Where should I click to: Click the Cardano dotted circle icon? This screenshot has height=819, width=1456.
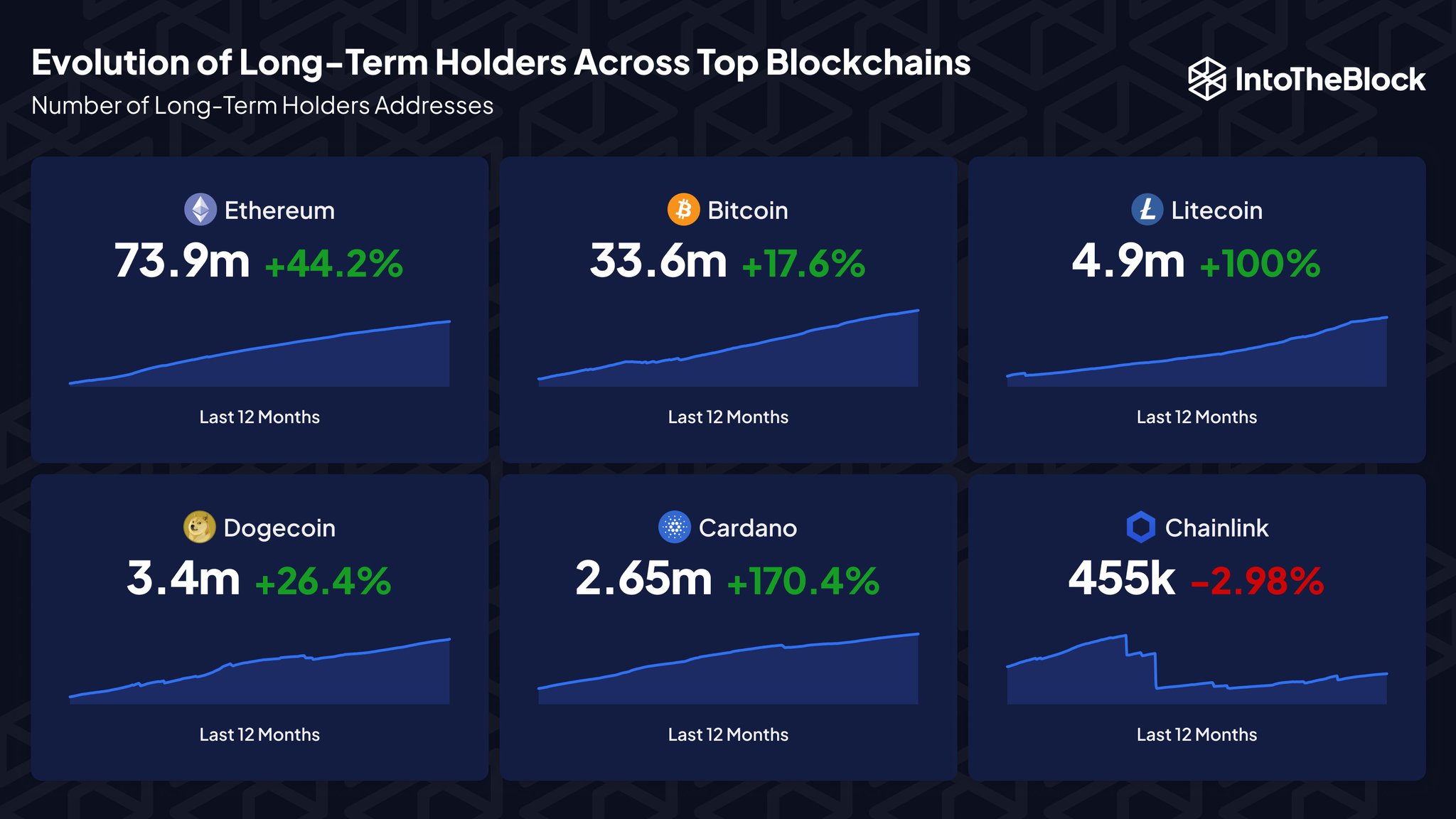coord(674,528)
